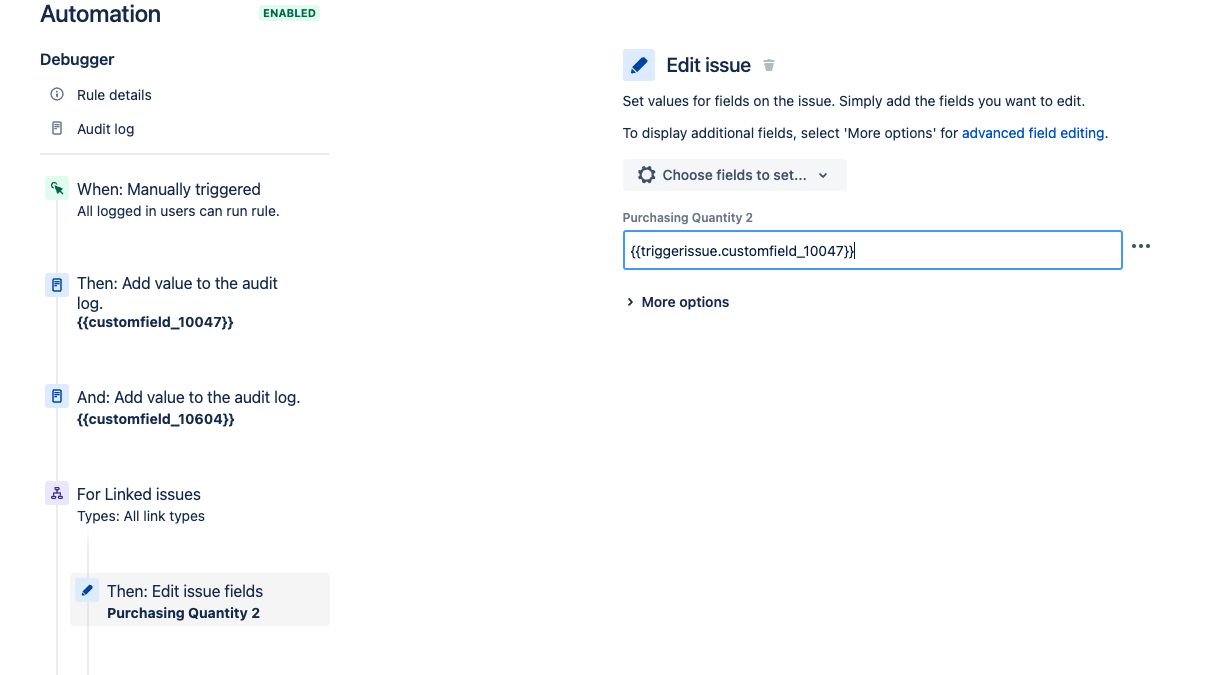The width and height of the screenshot is (1206, 675).
Task: Select the Then: Edit issue fields step
Action: [x=185, y=590]
